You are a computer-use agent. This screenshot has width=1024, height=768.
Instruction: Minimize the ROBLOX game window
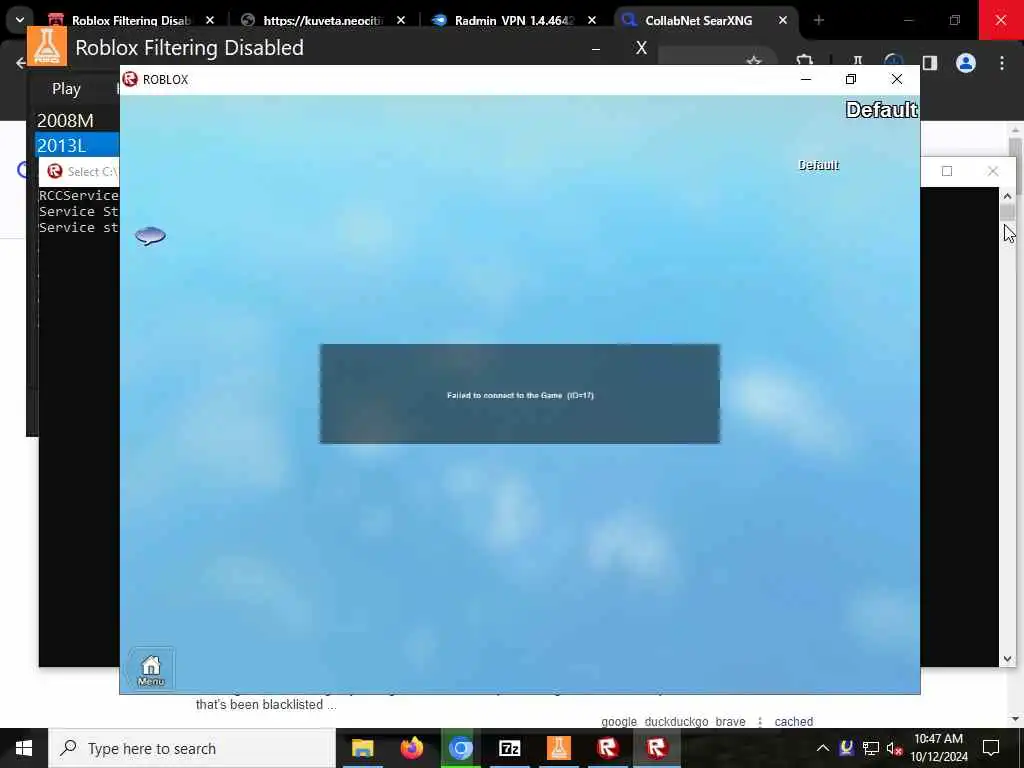(x=806, y=79)
